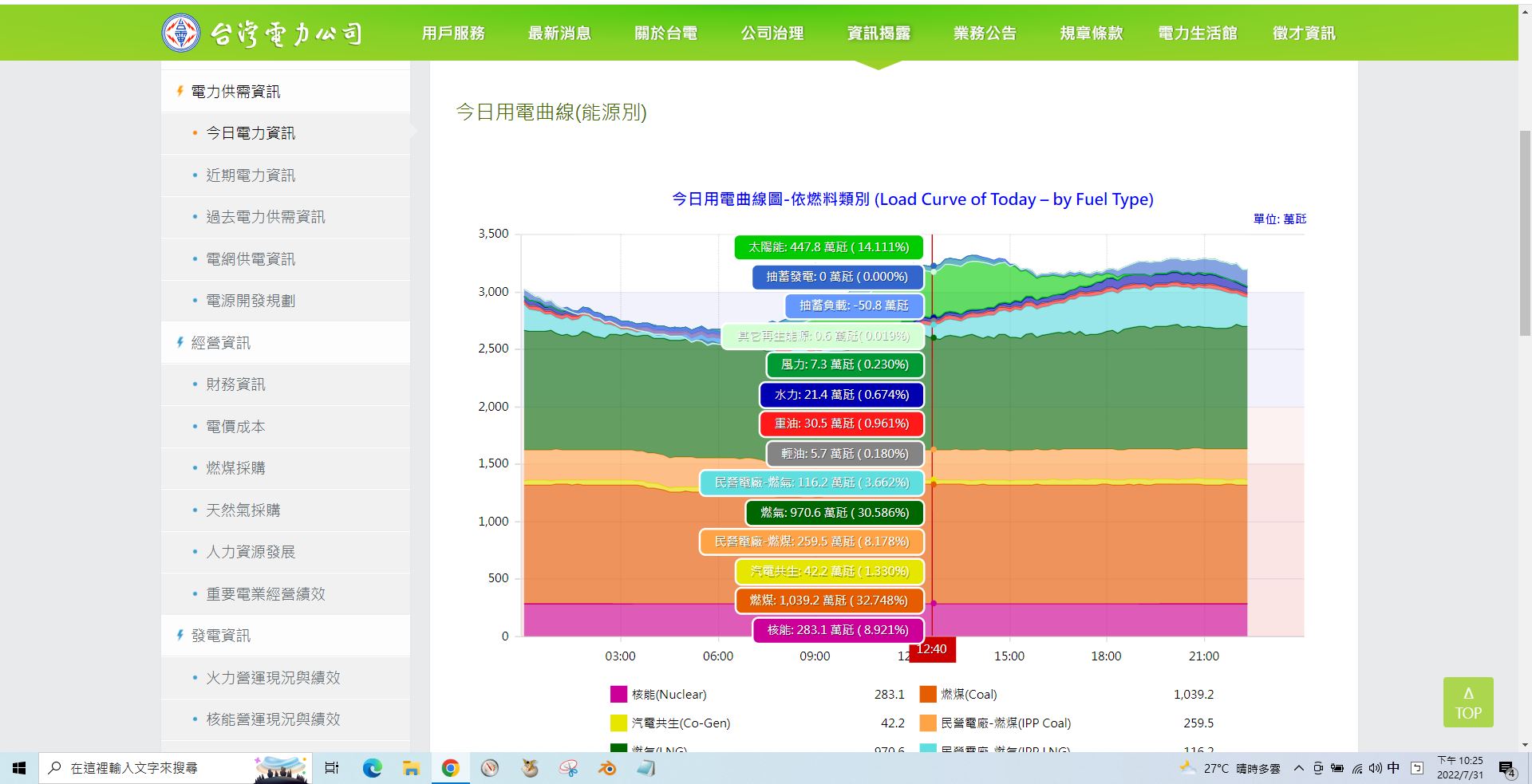Click the 今日用電曲線(能源別) heading
1532x784 pixels.
point(551,112)
